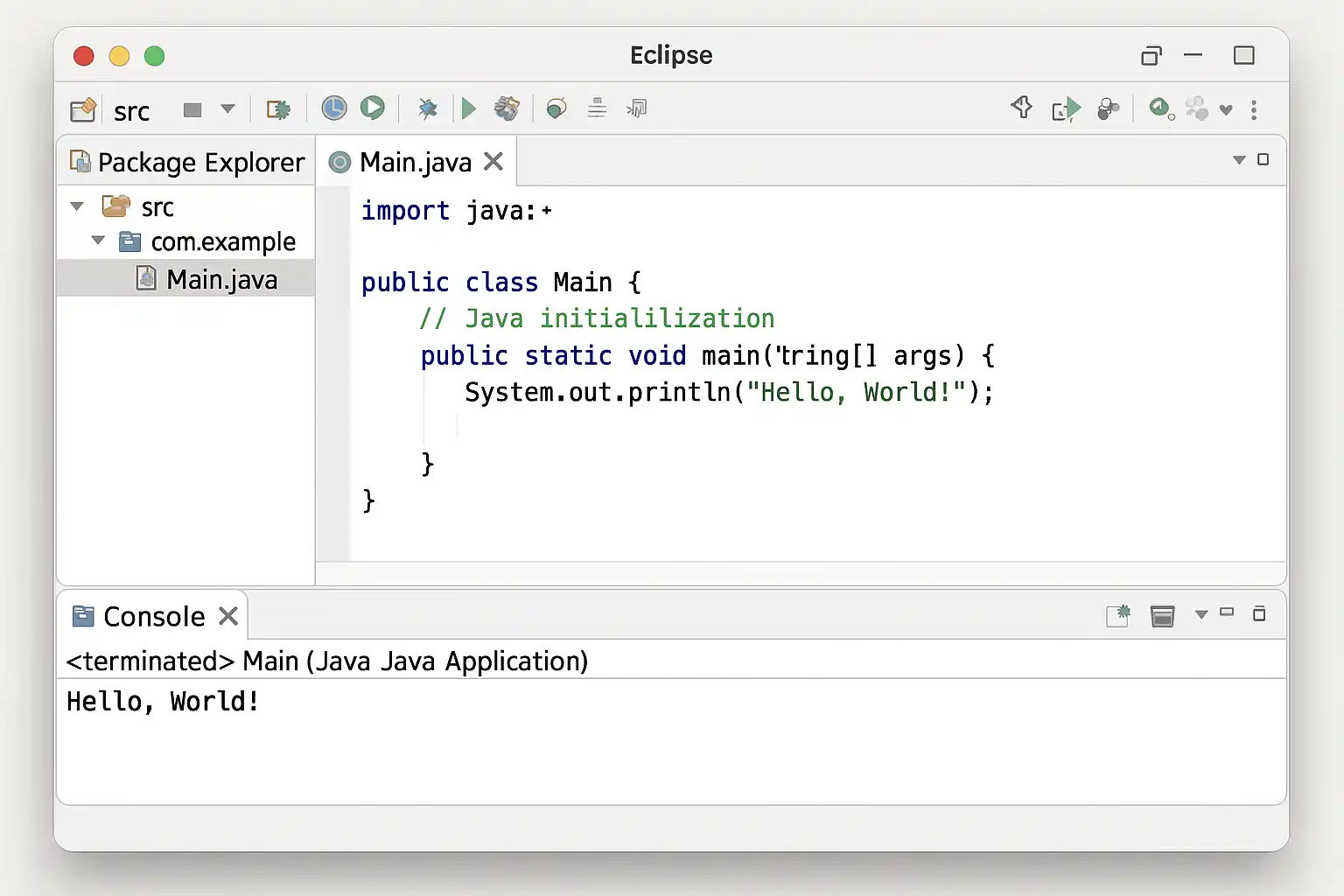Click the Package Explorer tab icon
This screenshot has height=896, width=1344.
pyautogui.click(x=80, y=161)
